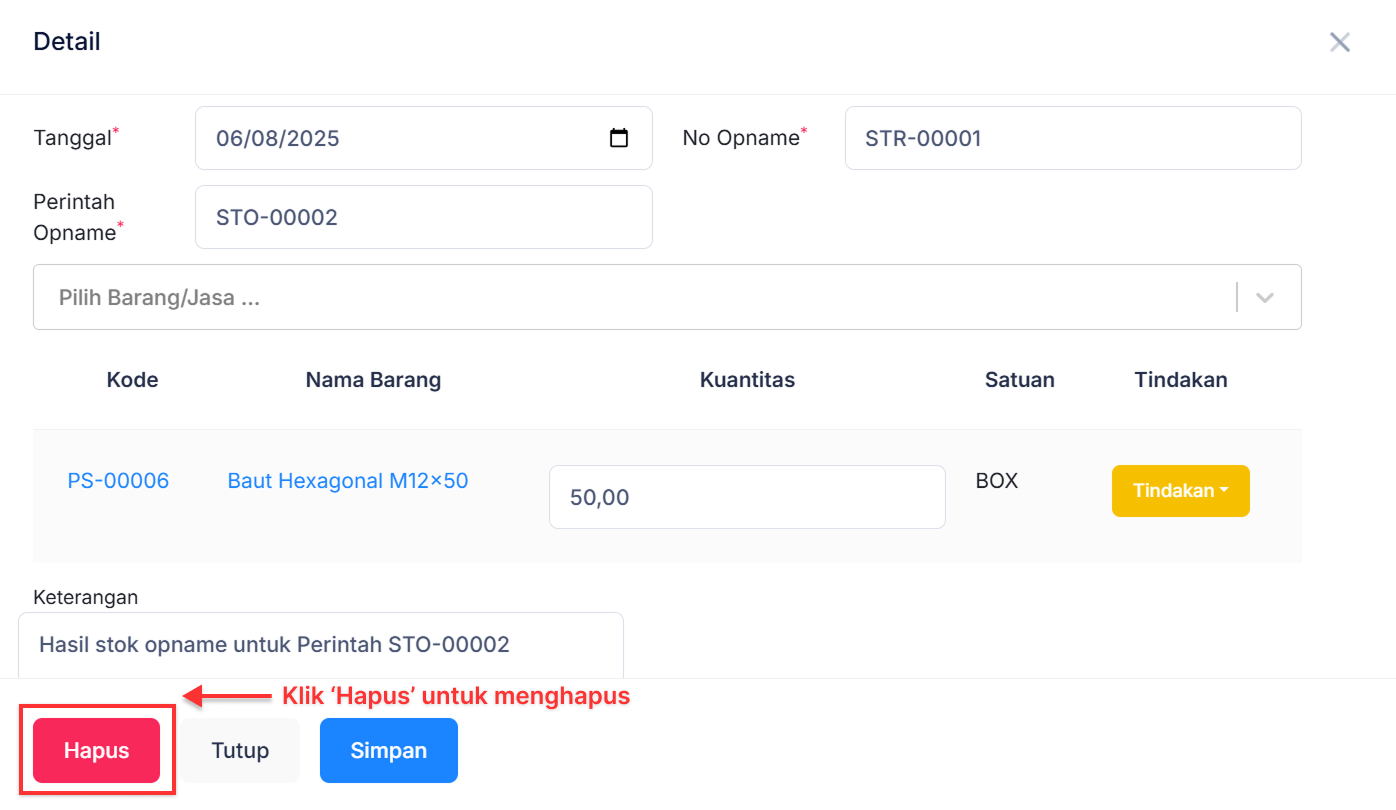Select Tutup to dismiss the dialog

239,750
